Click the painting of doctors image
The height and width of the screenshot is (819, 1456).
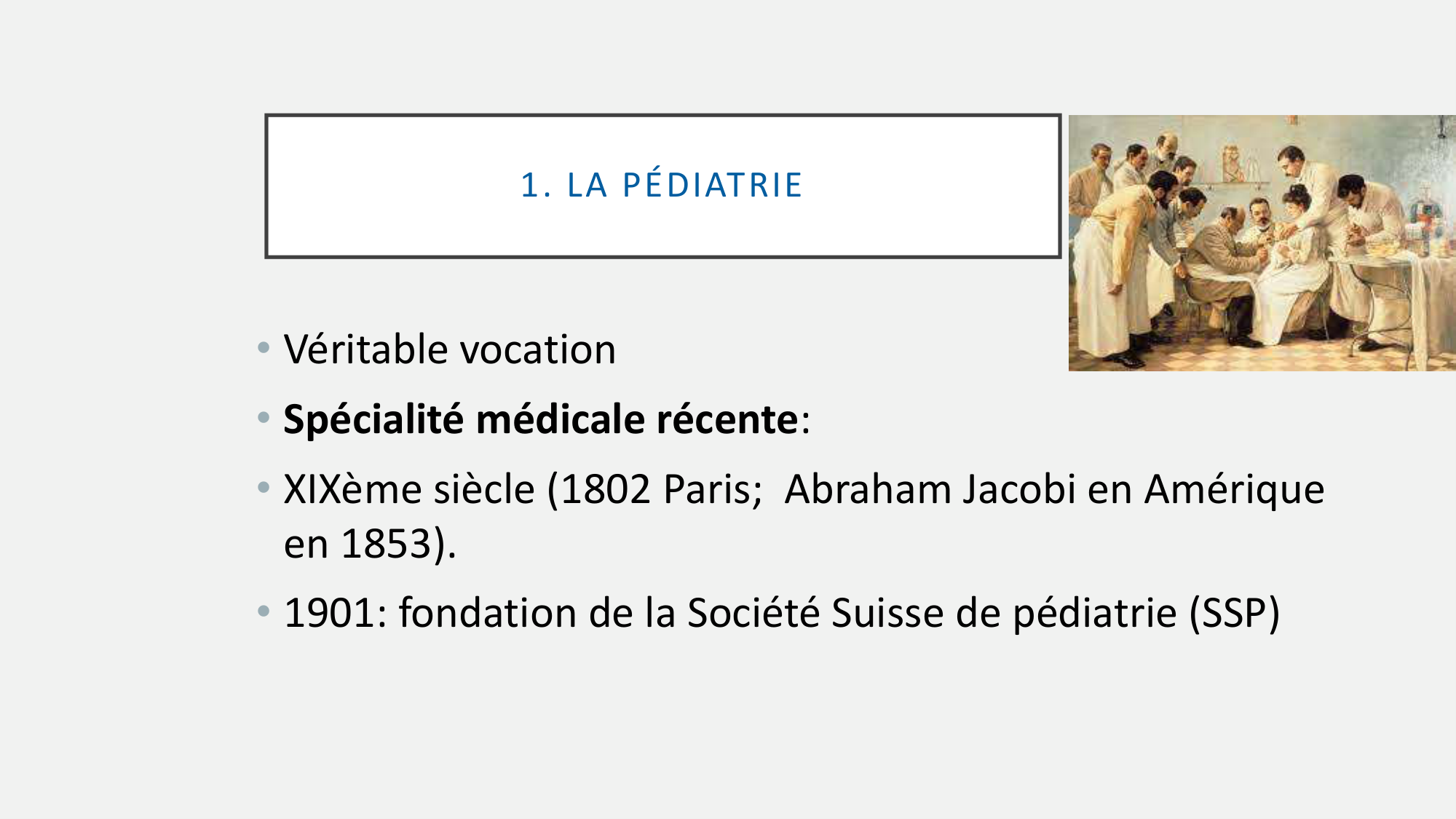tap(1261, 242)
